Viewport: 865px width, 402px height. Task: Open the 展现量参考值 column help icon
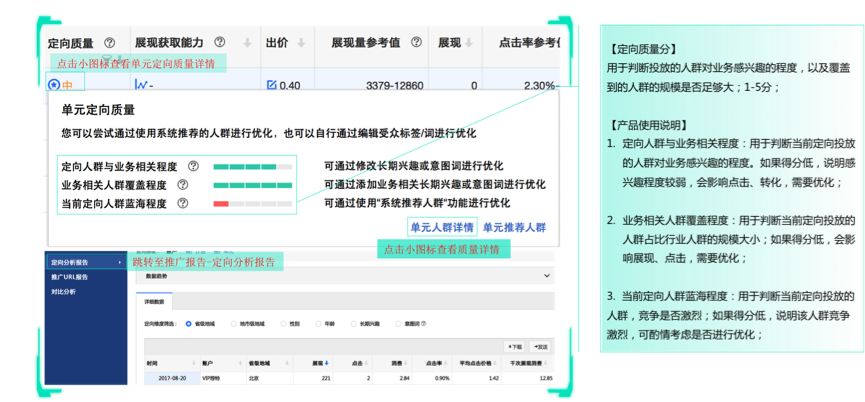417,42
